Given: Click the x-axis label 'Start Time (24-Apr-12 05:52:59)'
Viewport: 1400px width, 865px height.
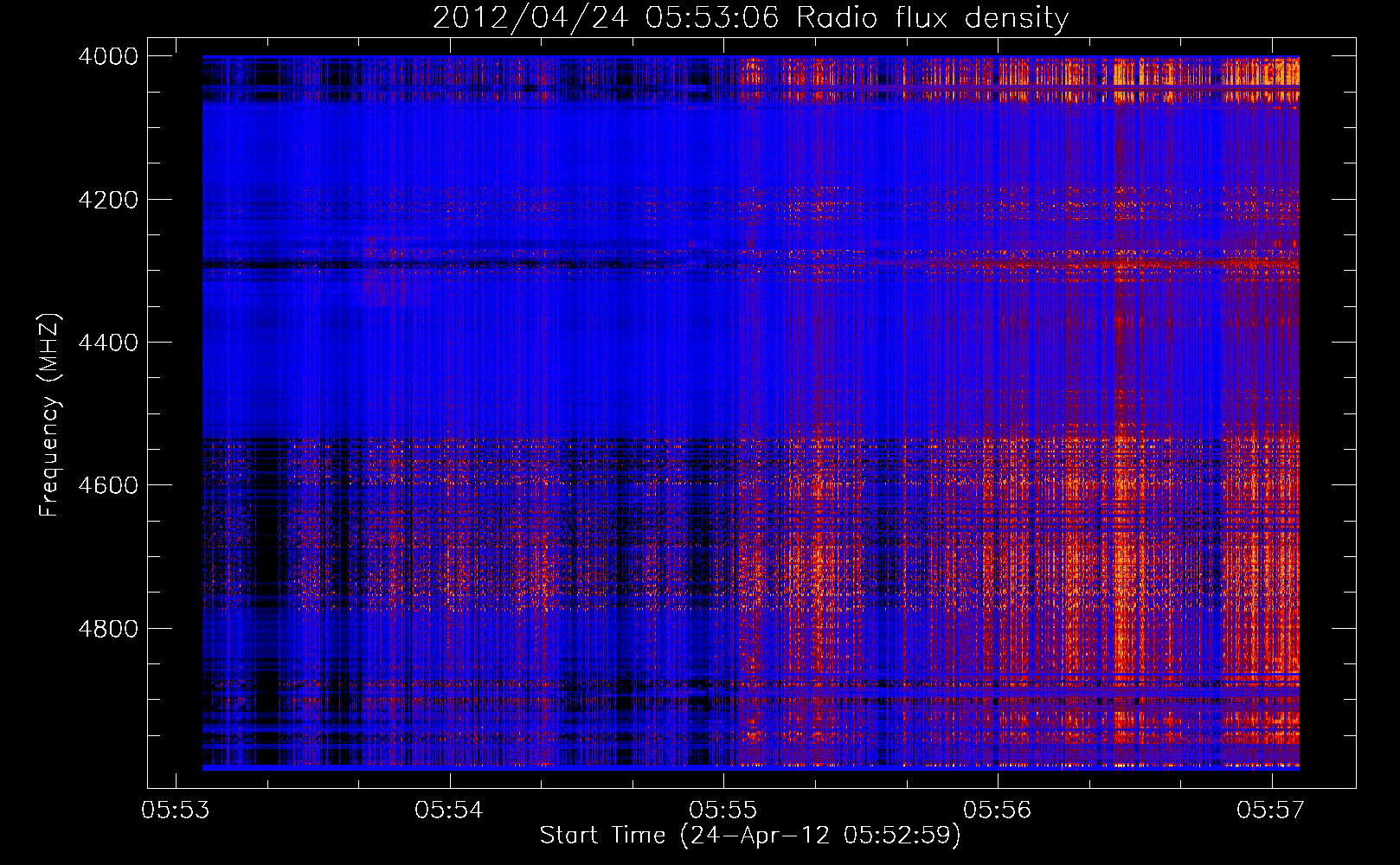Looking at the screenshot, I should tap(750, 836).
